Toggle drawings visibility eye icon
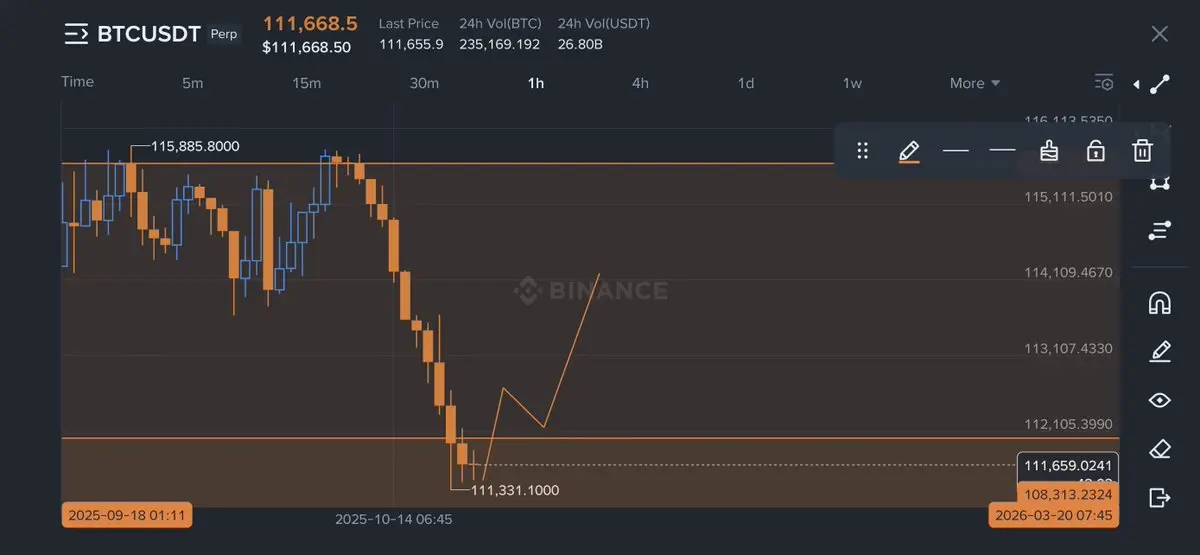The width and height of the screenshot is (1200, 555). coord(1159,400)
